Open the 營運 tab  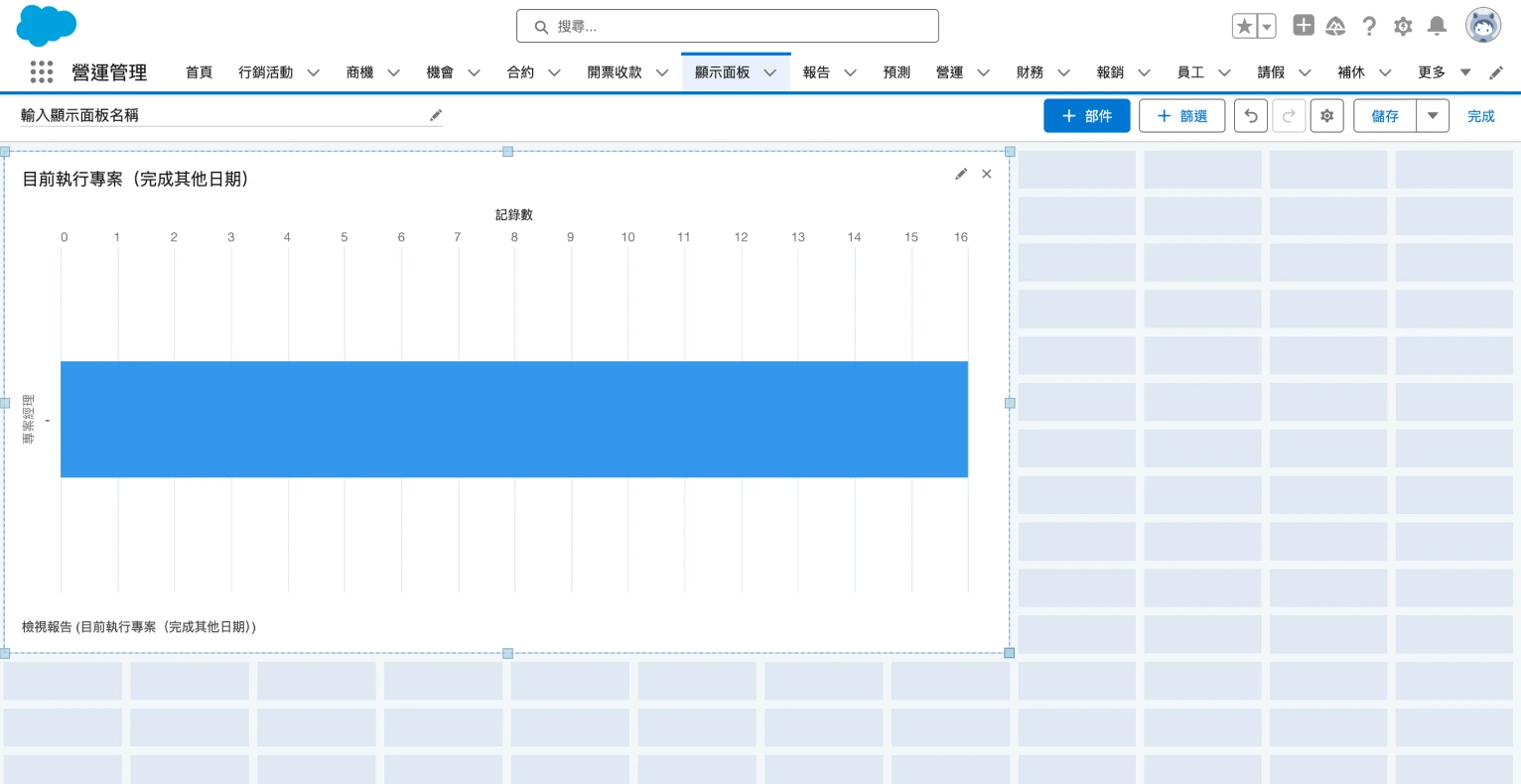[949, 72]
